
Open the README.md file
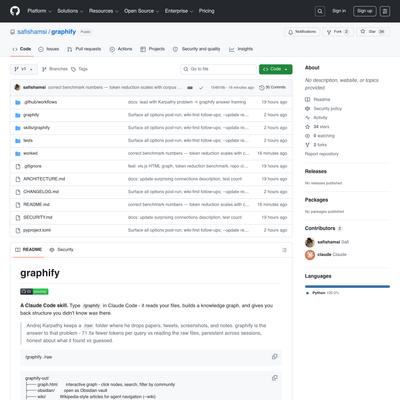[36, 204]
